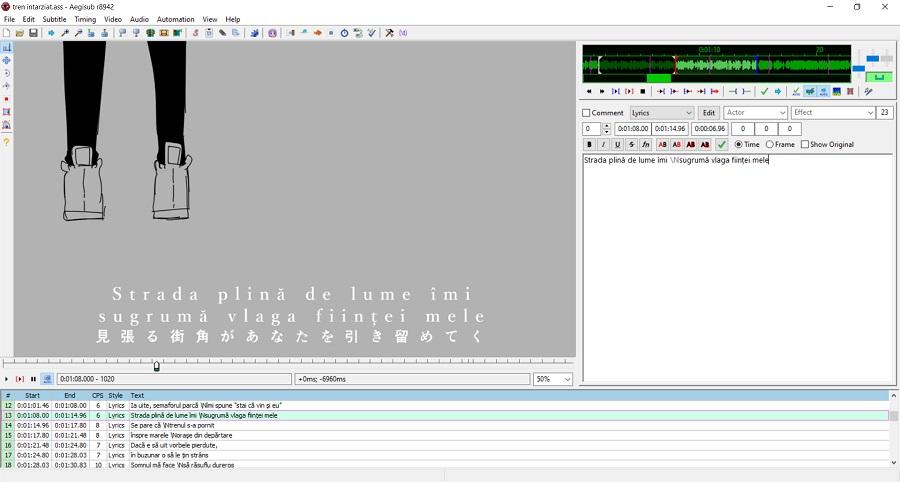Screen dimensions: 900x482
Task: Open the Lyrics style dropdown
Action: pyautogui.click(x=661, y=113)
